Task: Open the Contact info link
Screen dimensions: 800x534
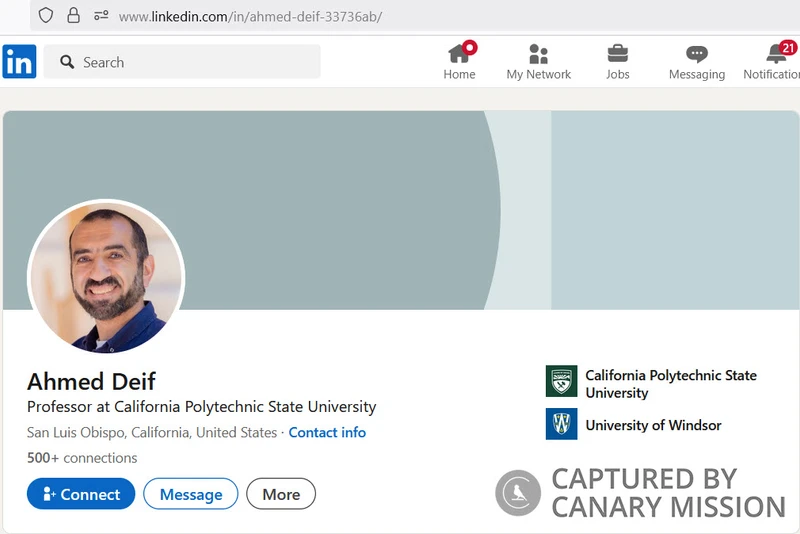Action: pos(327,433)
